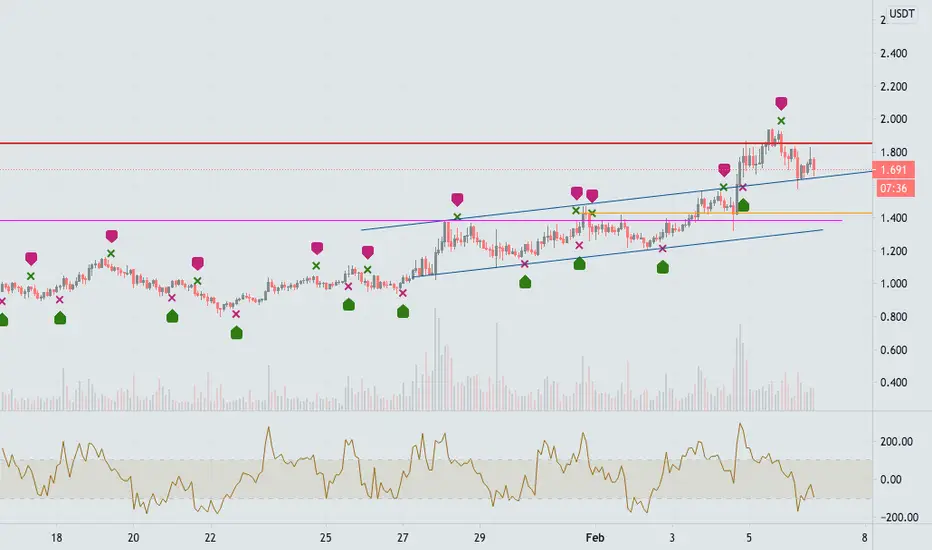The height and width of the screenshot is (550, 932).
Task: Click the 18 date label on the time axis
Action: [56, 538]
